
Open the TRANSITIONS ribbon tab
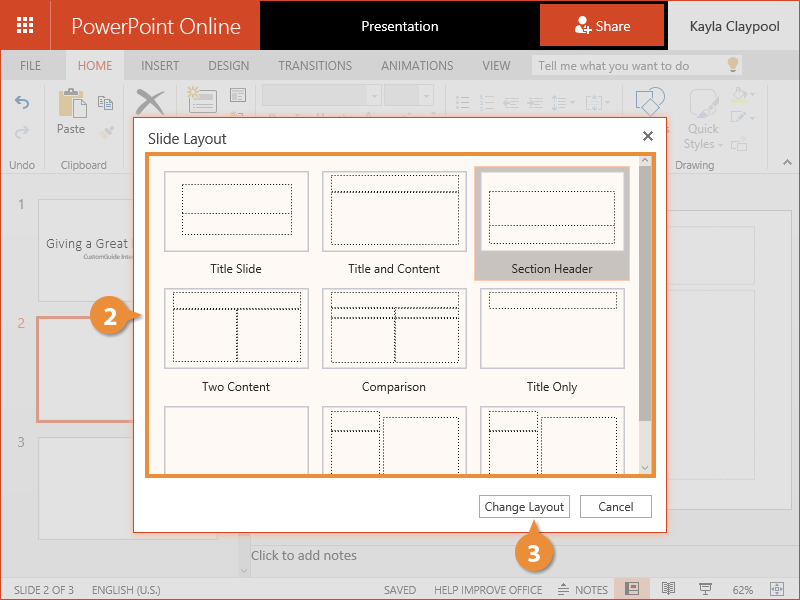point(315,66)
